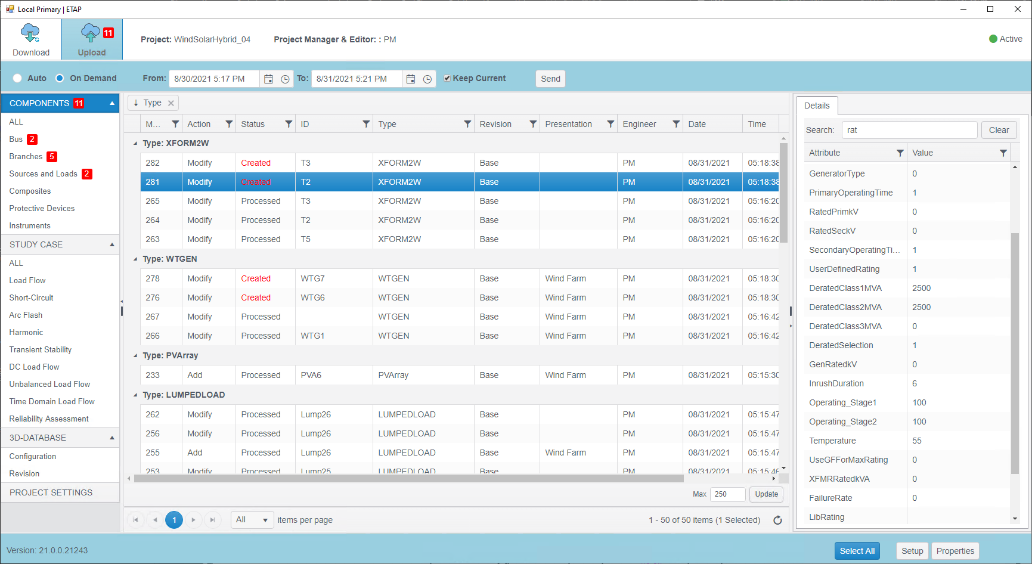Open the To date time picker clock

[427, 78]
